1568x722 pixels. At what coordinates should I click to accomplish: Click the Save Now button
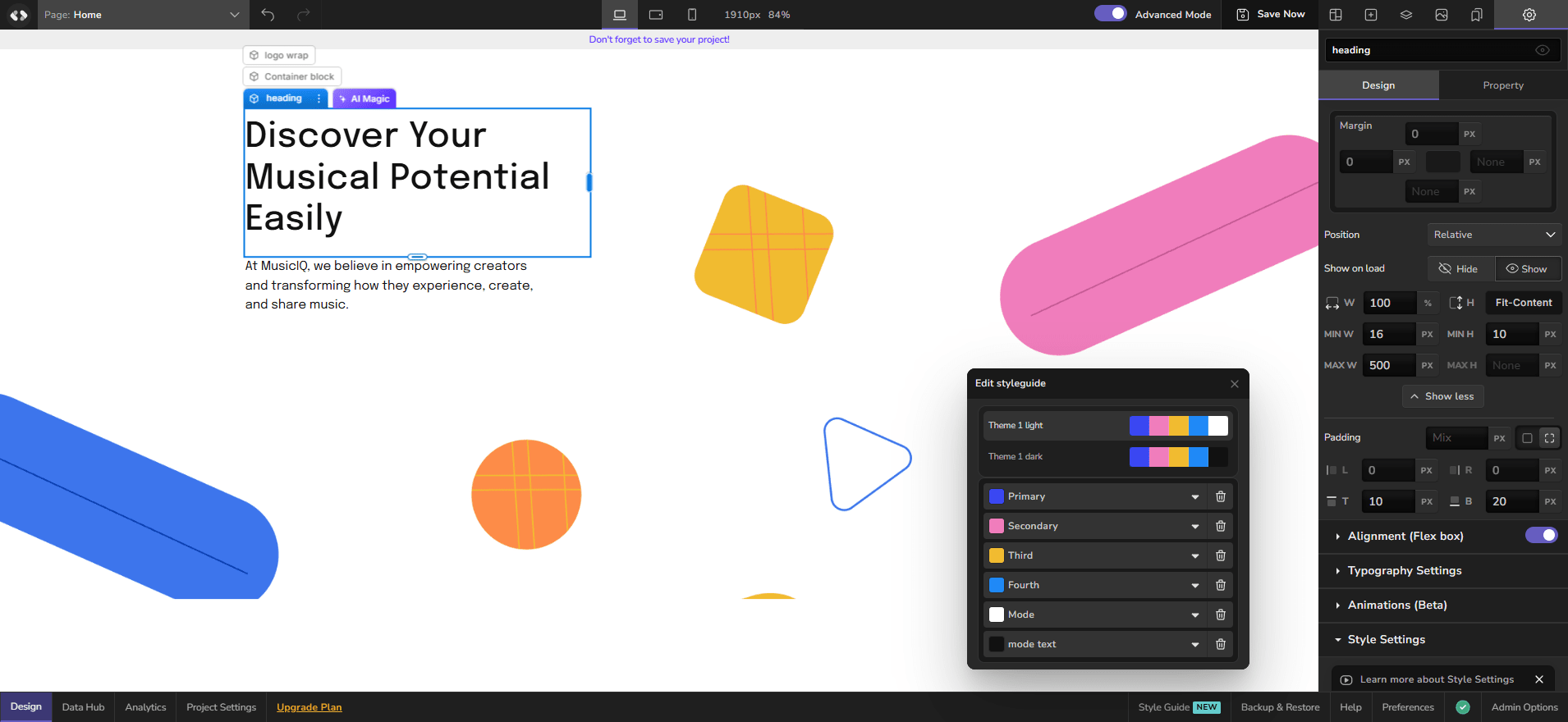(1271, 15)
